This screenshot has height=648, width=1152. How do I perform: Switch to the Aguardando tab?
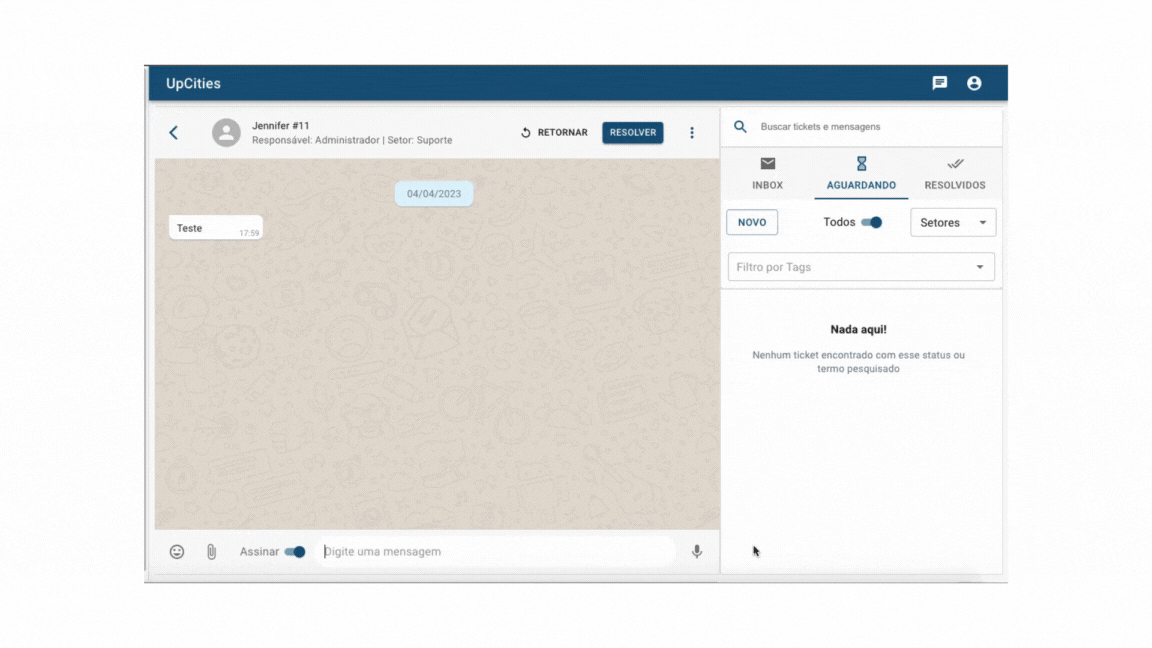(861, 173)
